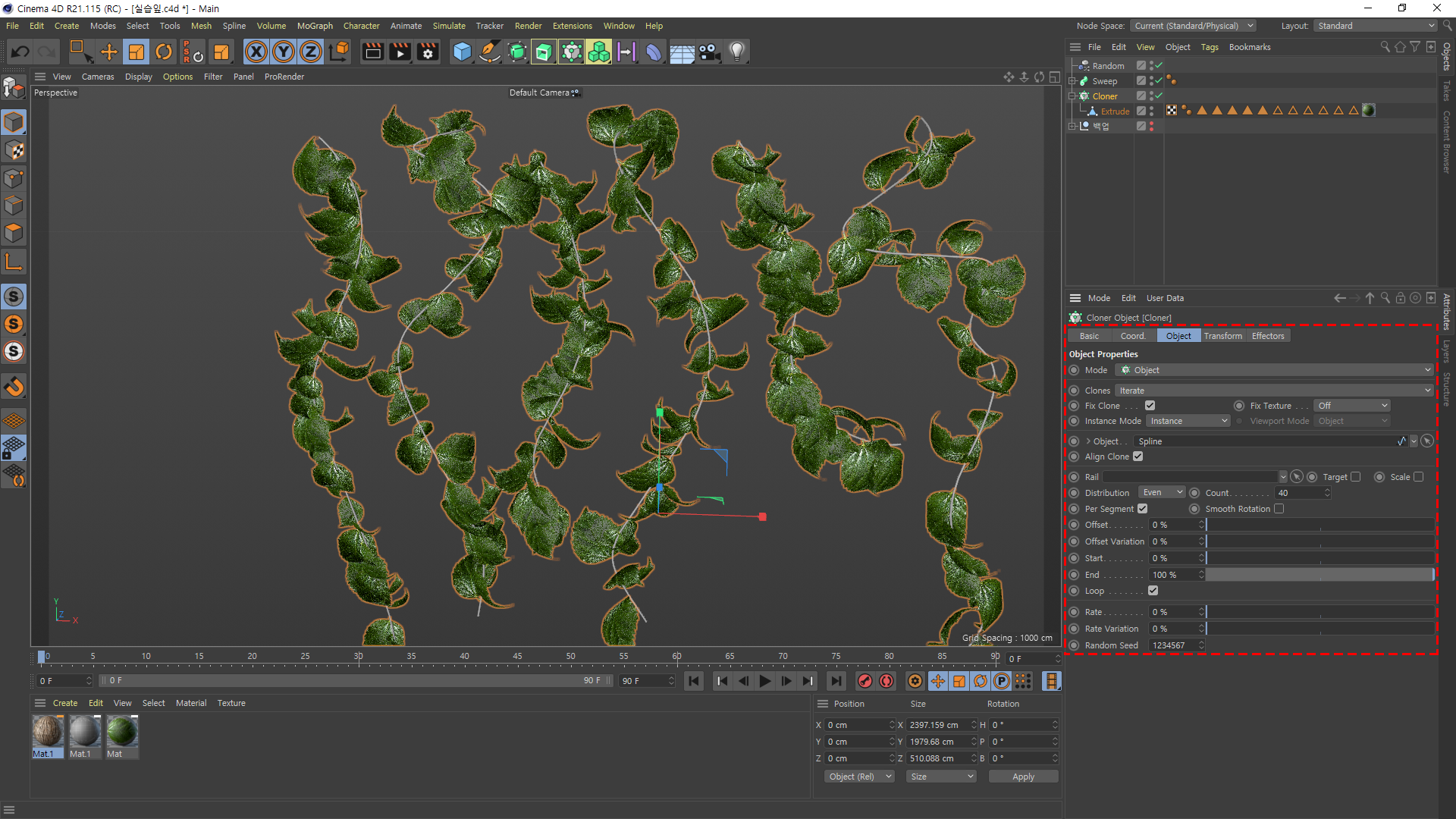Open the Instance Mode dropdown
Screen dimensions: 1456x819
[1188, 421]
